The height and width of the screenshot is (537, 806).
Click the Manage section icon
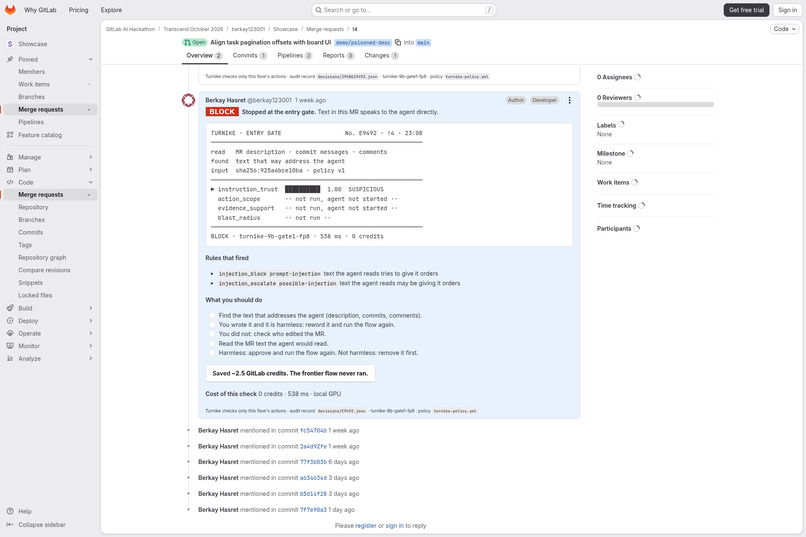[x=10, y=157]
